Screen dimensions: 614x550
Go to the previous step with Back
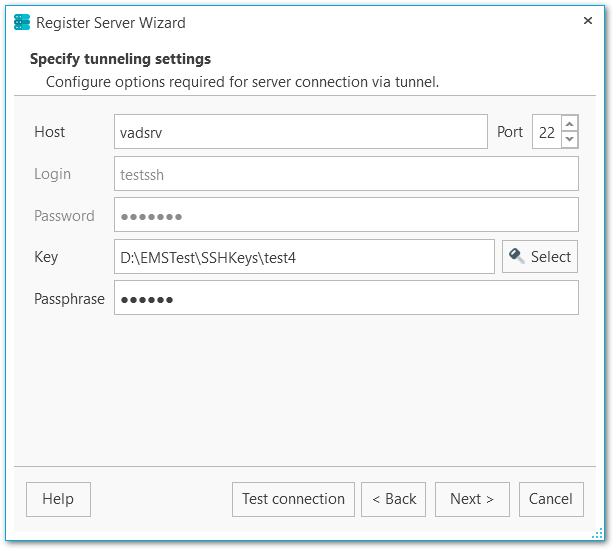point(394,499)
